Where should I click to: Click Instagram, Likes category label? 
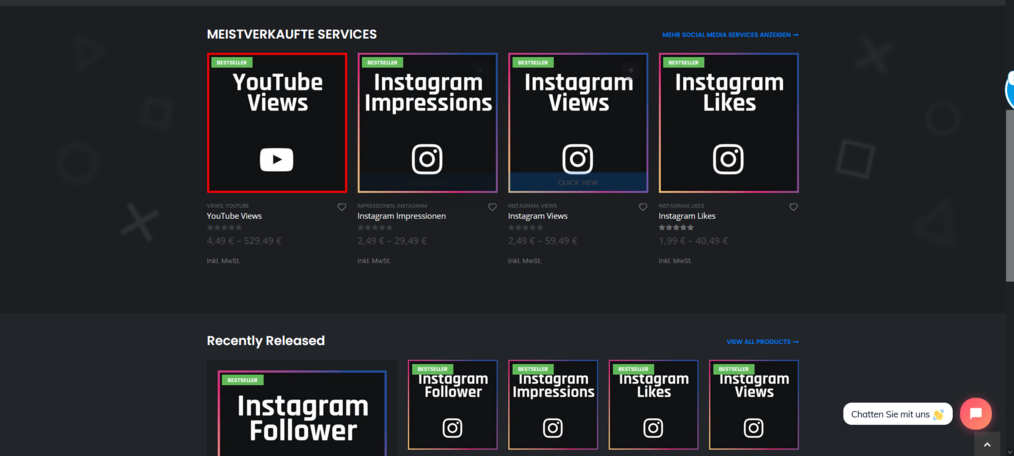[682, 206]
